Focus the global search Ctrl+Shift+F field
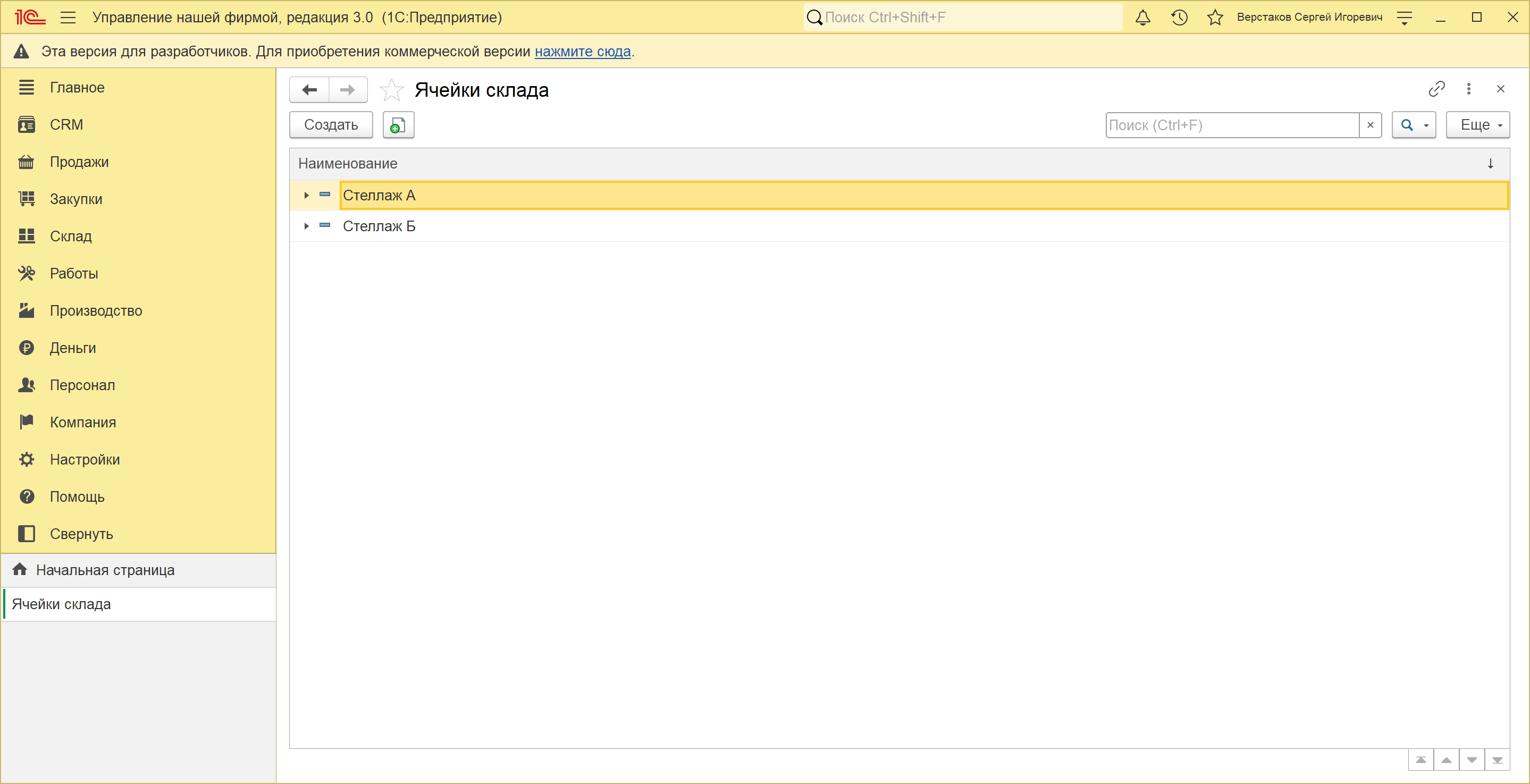Screen dimensions: 1530x784 [x=963, y=17]
